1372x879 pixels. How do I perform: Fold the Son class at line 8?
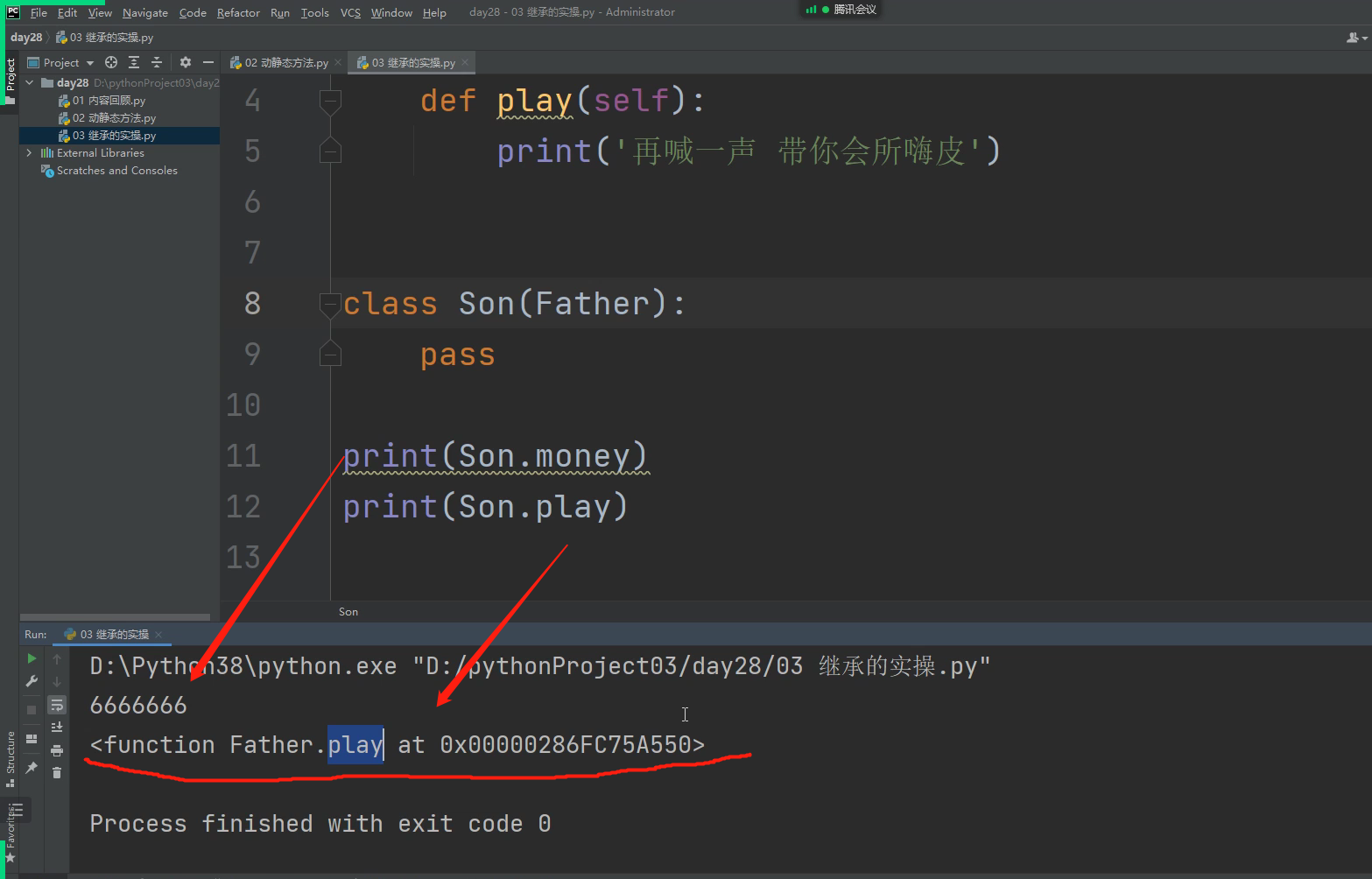coord(330,304)
